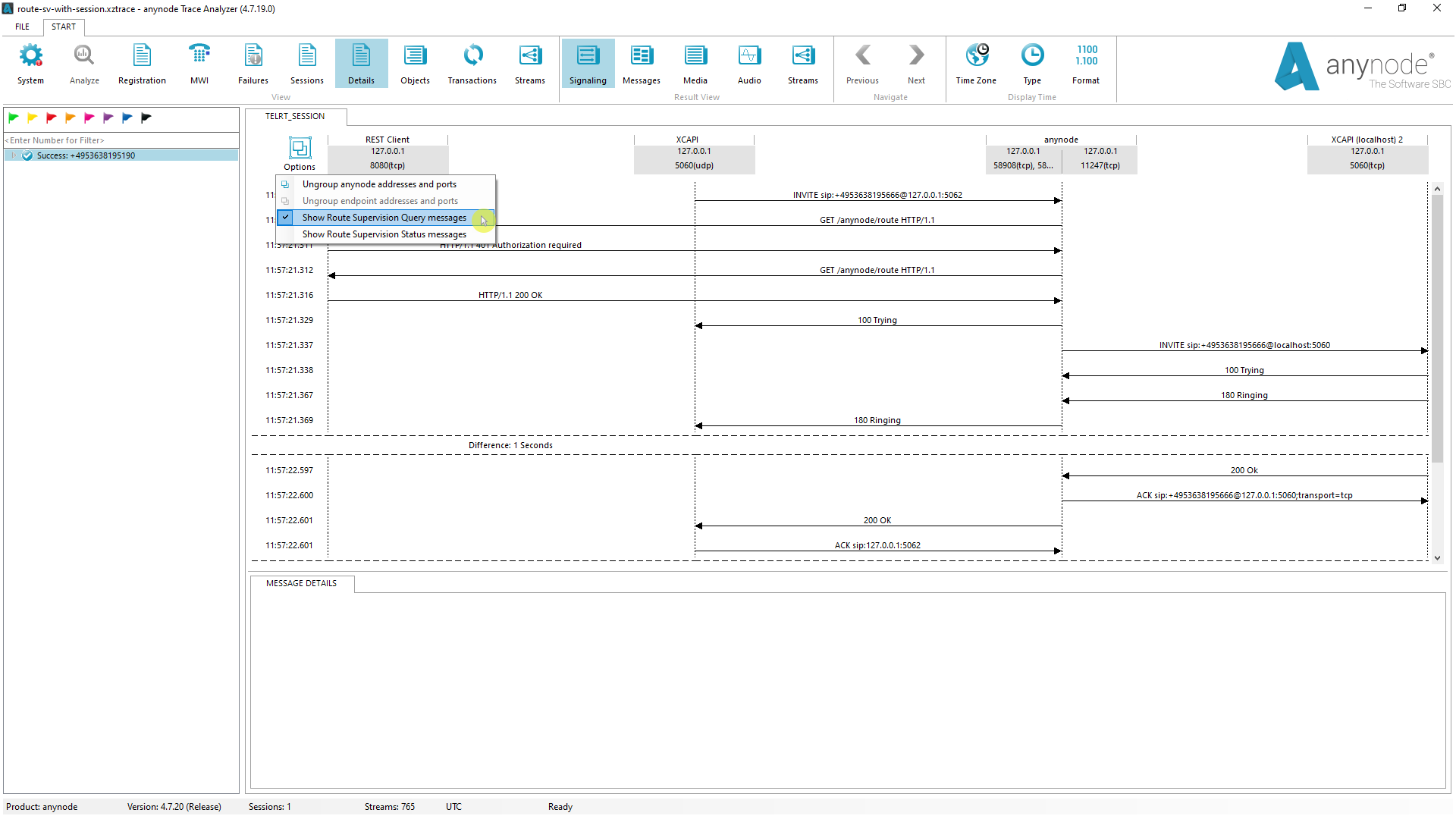Image resolution: width=1456 pixels, height=819 pixels.
Task: Go to Next item
Action: point(916,64)
